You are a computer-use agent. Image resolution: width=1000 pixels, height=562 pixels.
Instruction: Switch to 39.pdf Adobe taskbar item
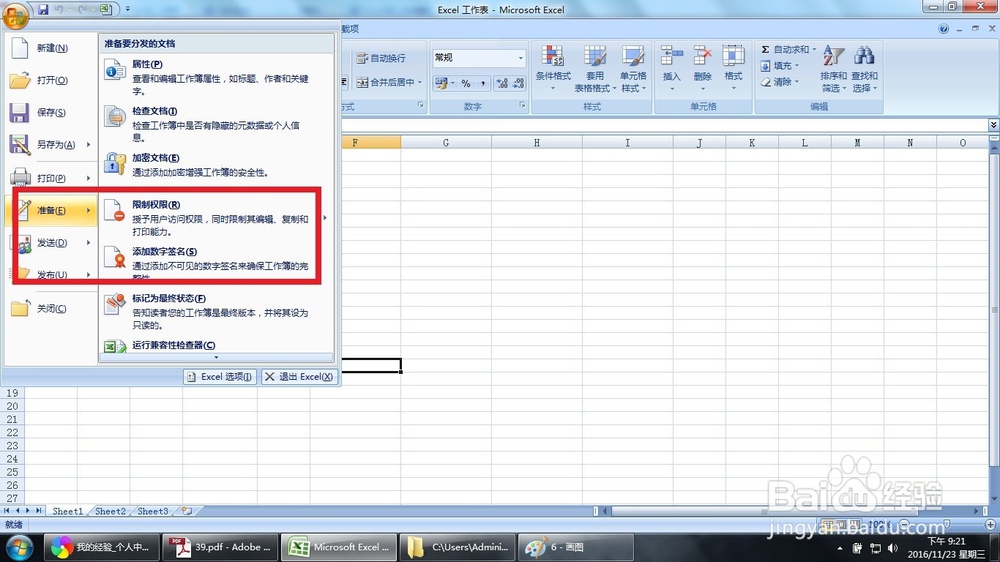220,547
